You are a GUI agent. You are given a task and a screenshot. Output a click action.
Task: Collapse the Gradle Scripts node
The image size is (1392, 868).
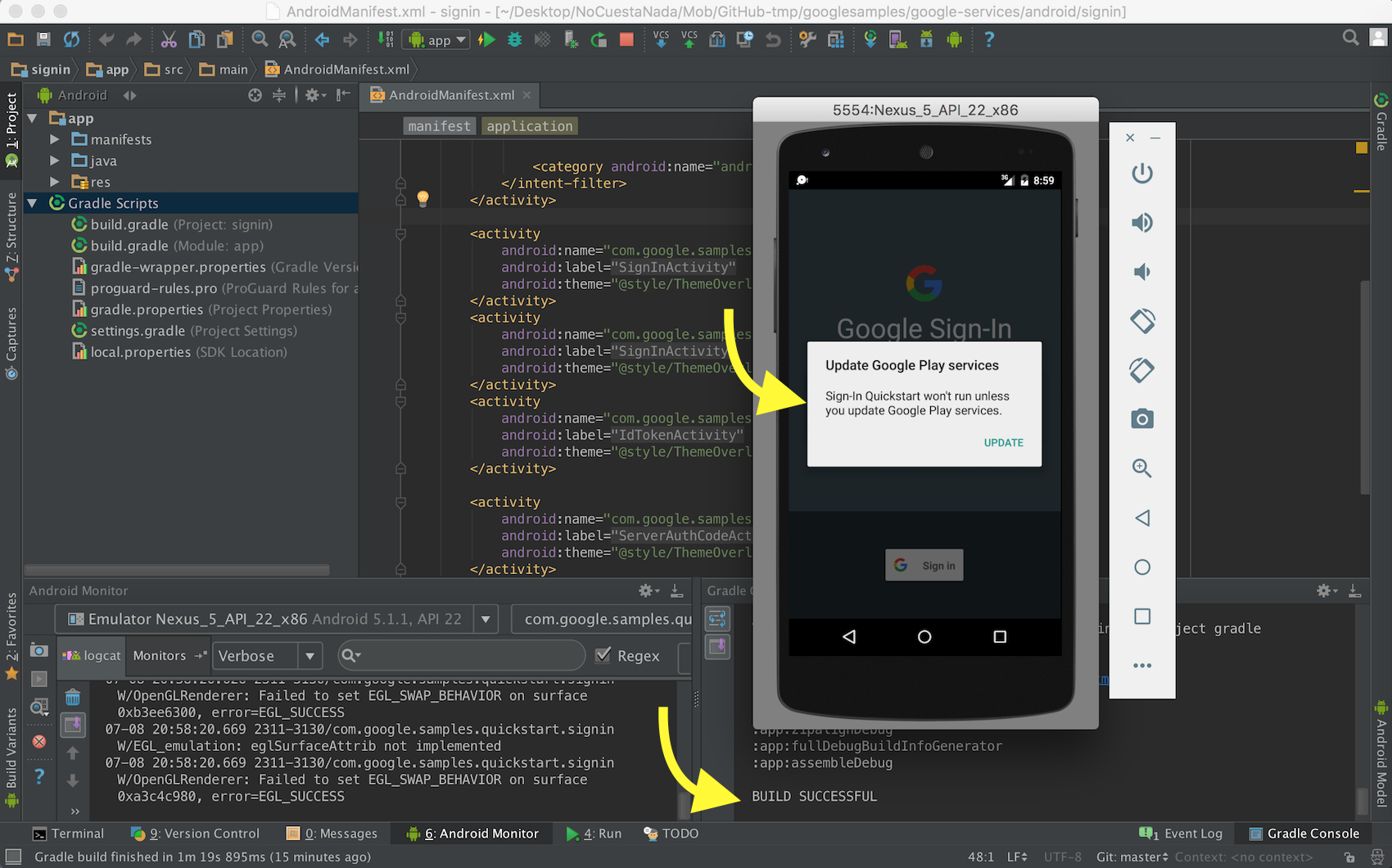33,203
